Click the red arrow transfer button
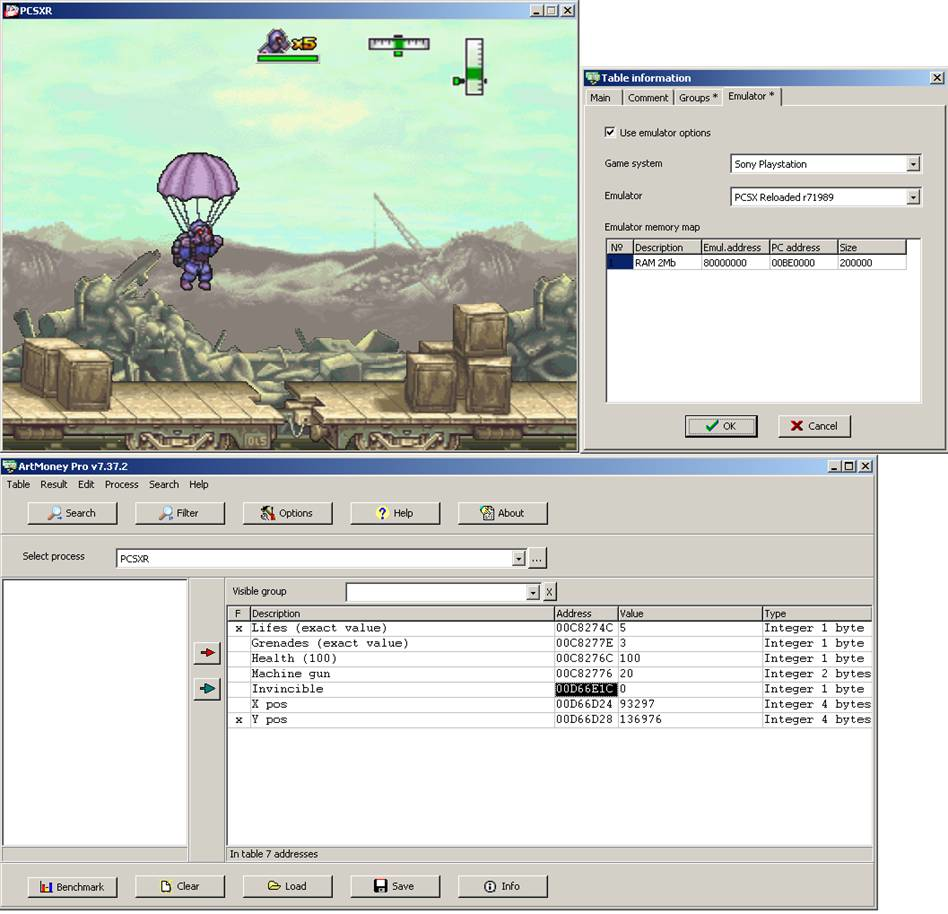Image resolution: width=948 pixels, height=914 pixels. tap(207, 653)
